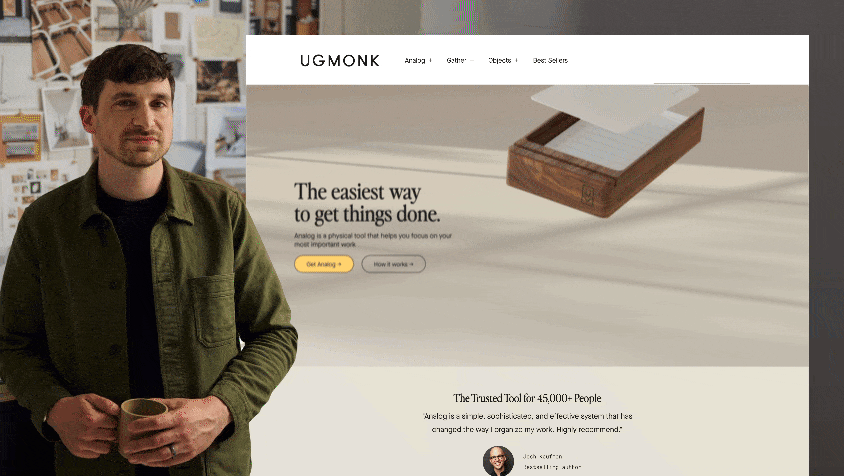The image size is (844, 476).
Task: Go to the Best Sellers page
Action: click(x=550, y=60)
